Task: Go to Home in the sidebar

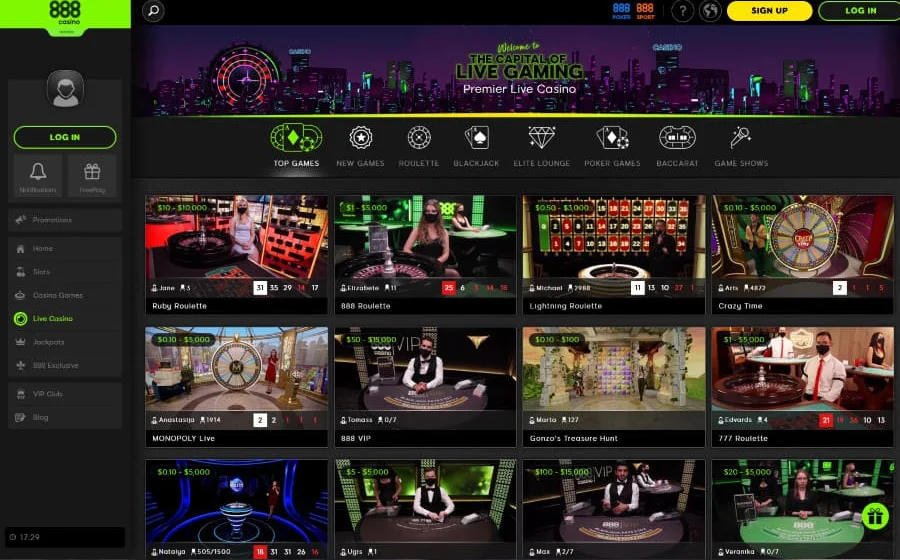Action: pos(65,248)
